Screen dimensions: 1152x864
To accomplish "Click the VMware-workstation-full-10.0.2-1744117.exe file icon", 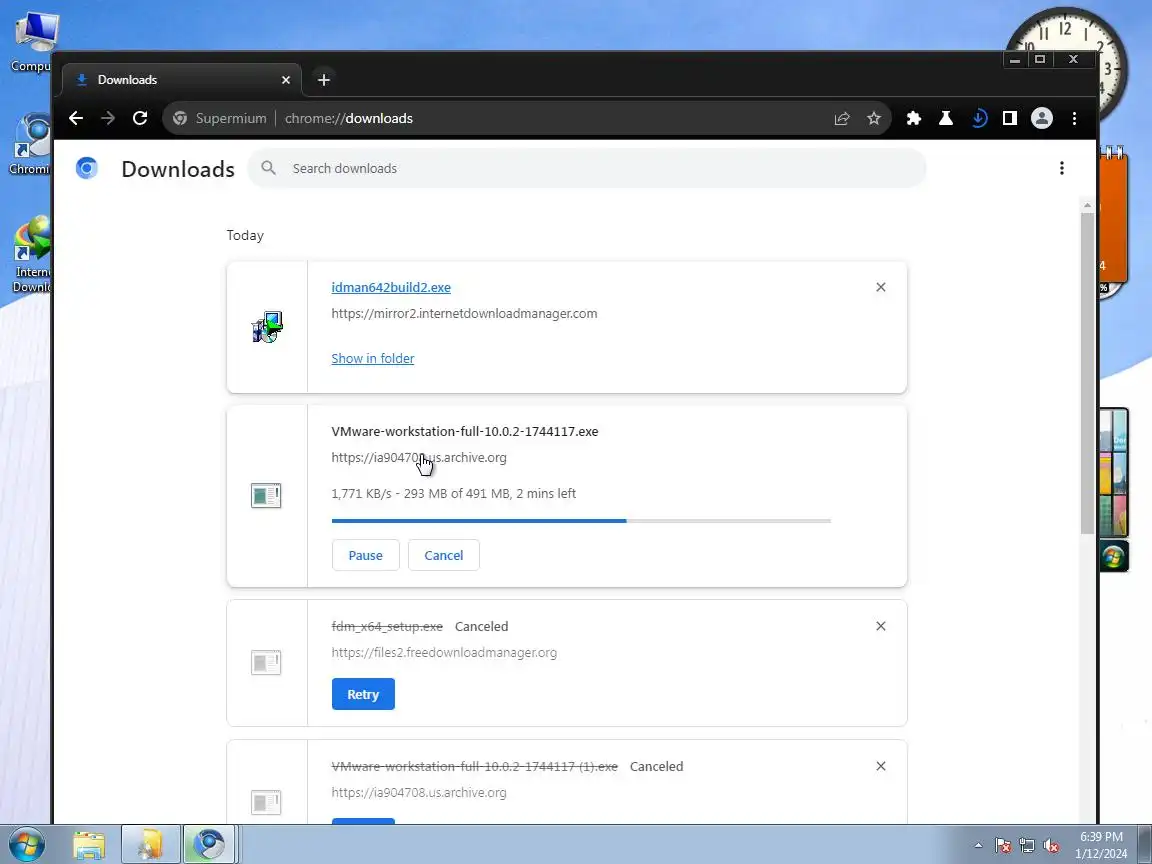I will (266, 496).
